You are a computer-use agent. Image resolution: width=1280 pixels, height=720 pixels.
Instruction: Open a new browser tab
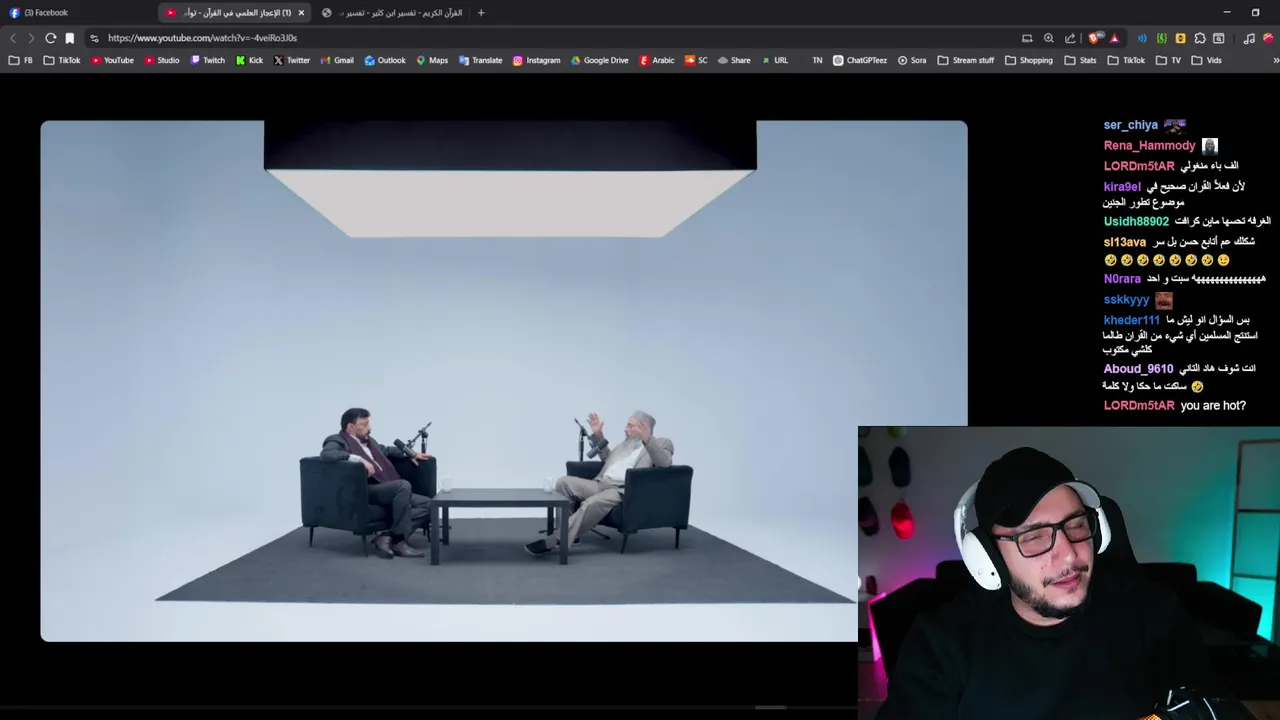click(481, 13)
